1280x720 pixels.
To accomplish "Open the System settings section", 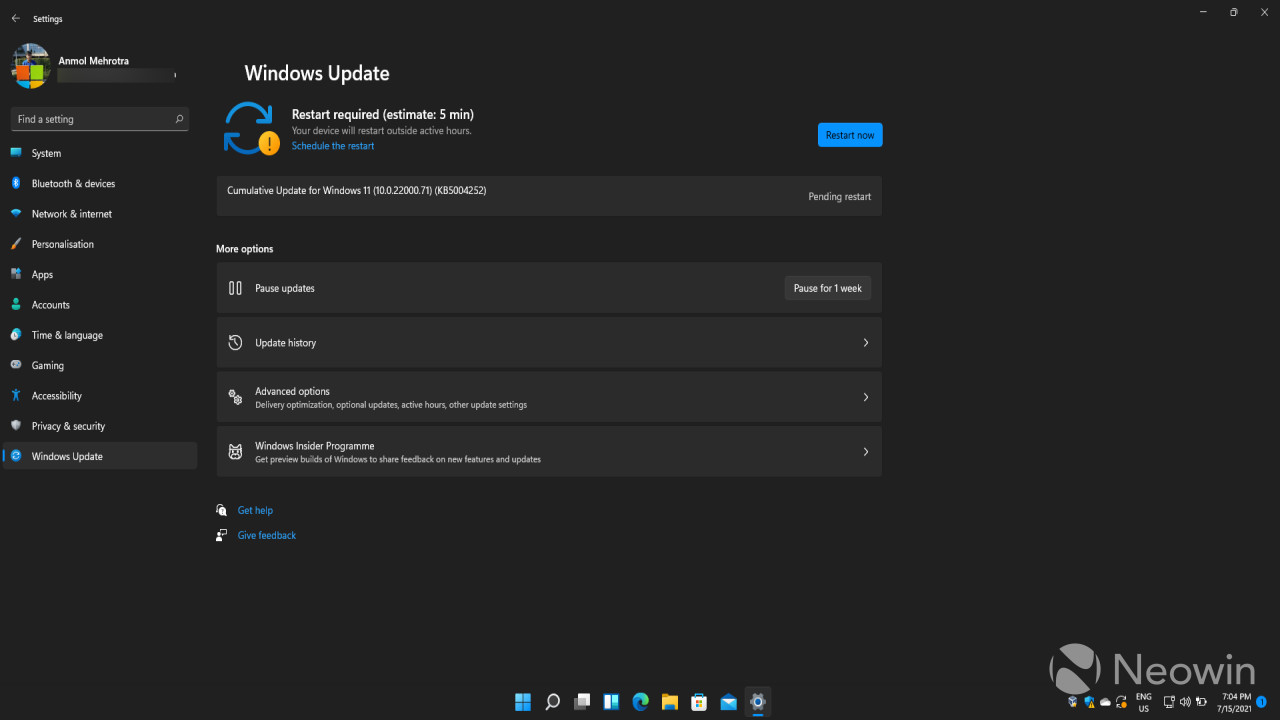I will pos(44,153).
